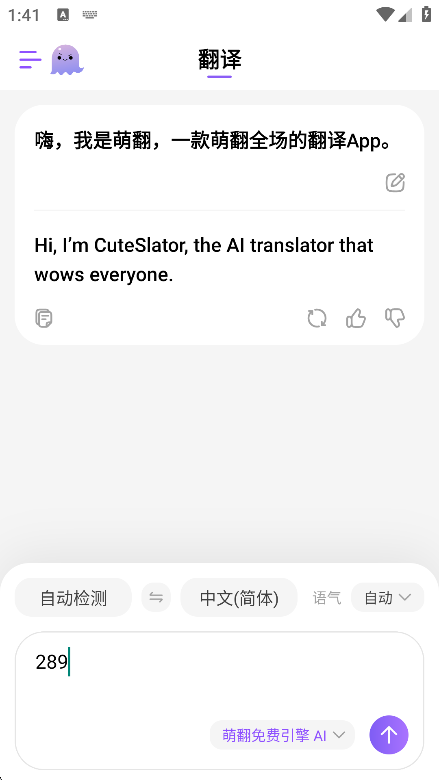The image size is (439, 780).
Task: Open the hamburger menu icon
Action: tap(30, 60)
